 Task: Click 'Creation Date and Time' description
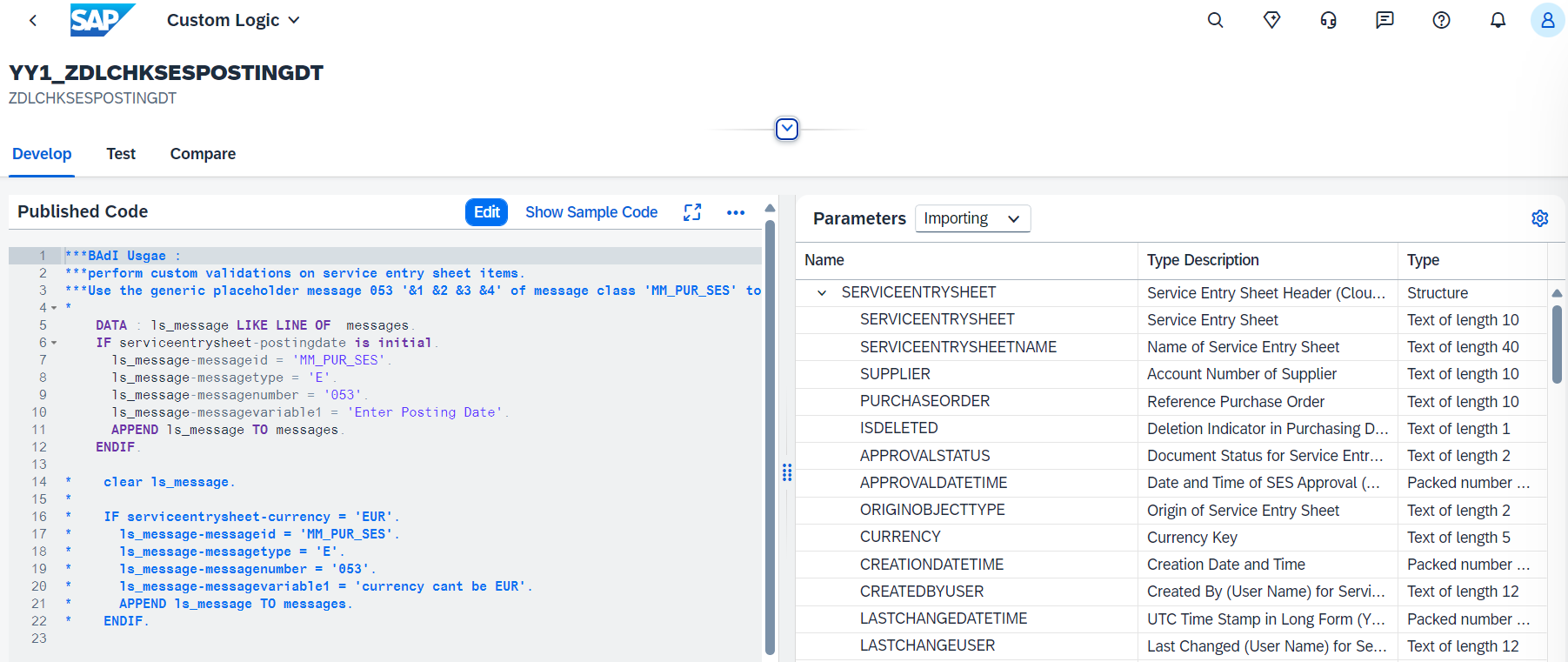tap(1226, 565)
